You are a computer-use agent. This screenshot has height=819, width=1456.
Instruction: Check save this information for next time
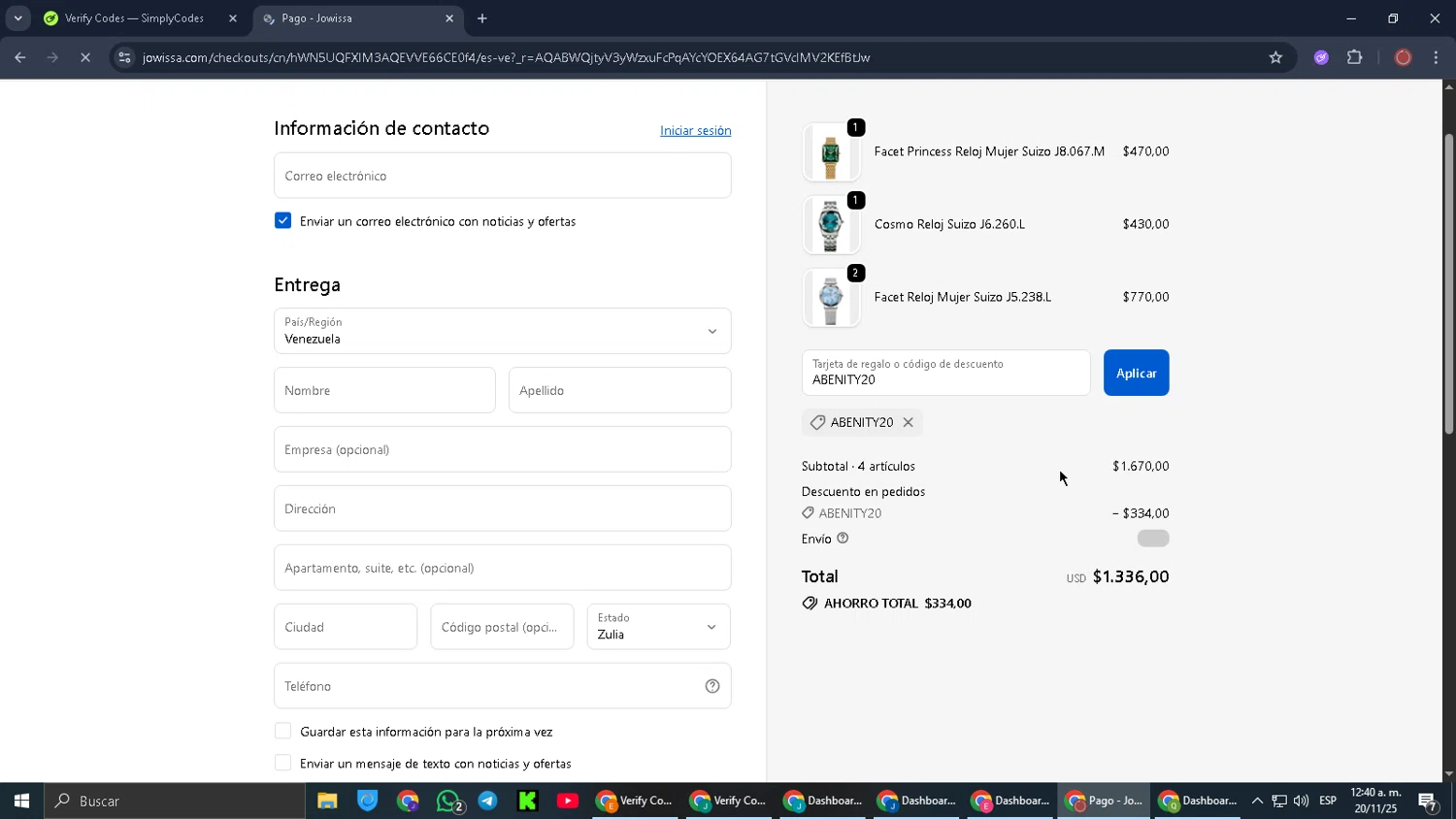(282, 731)
